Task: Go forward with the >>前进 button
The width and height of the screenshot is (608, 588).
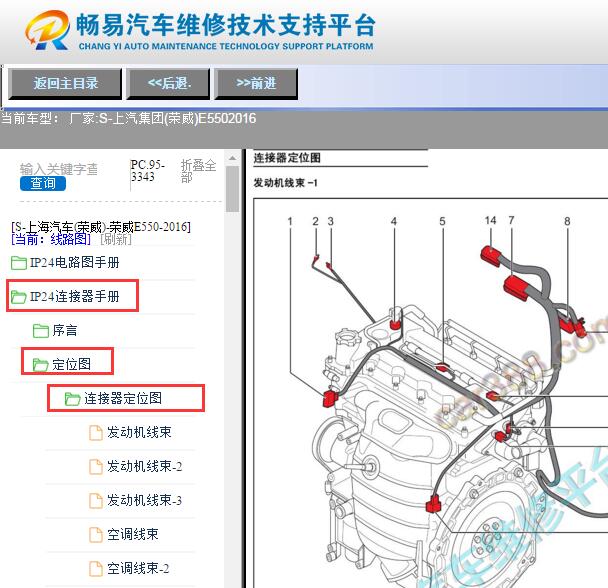Action: point(256,84)
